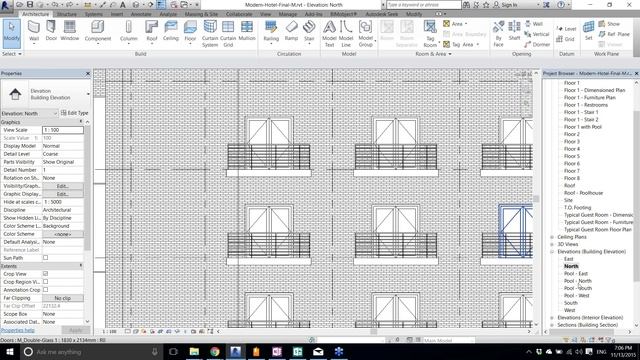Select the Tag Room tool
640x360 pixels.
tap(430, 33)
